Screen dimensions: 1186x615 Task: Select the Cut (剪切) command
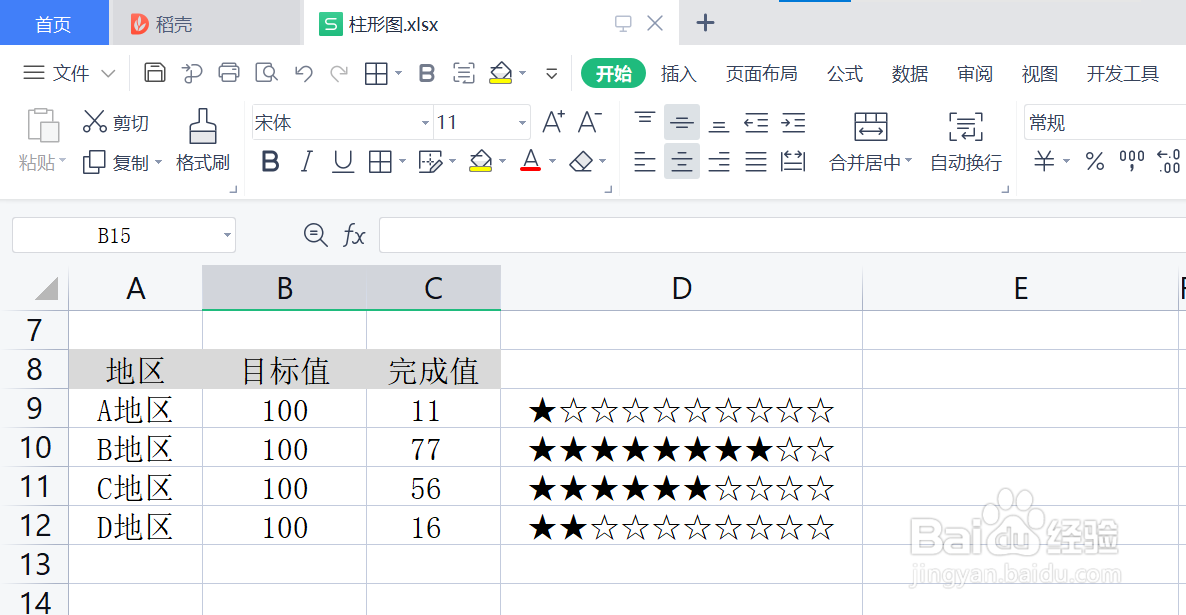(x=124, y=122)
